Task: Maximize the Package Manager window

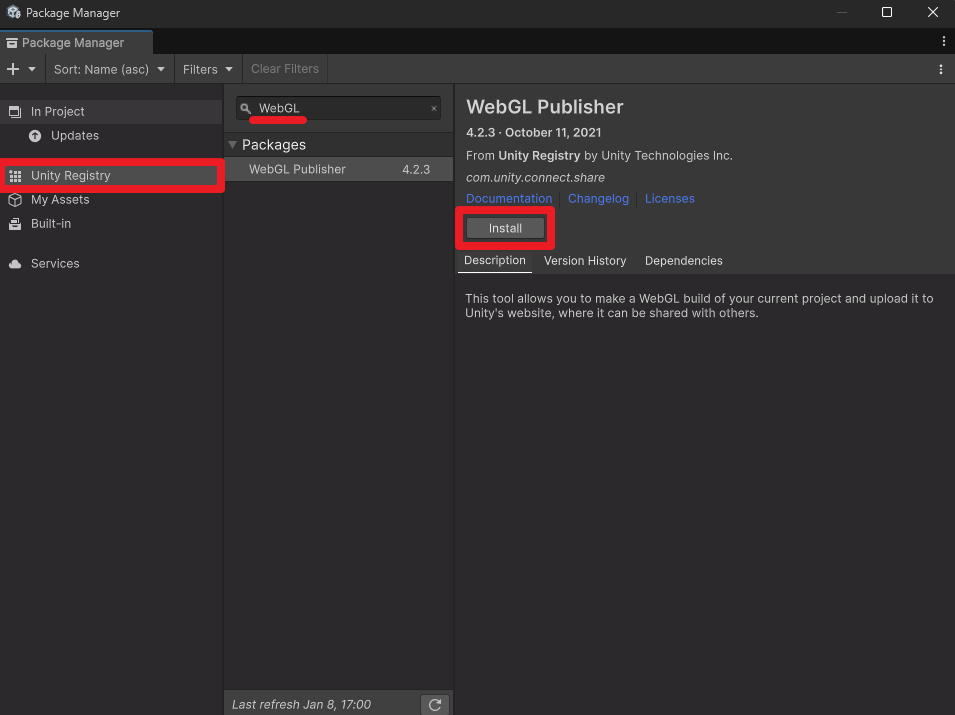Action: pyautogui.click(x=887, y=12)
